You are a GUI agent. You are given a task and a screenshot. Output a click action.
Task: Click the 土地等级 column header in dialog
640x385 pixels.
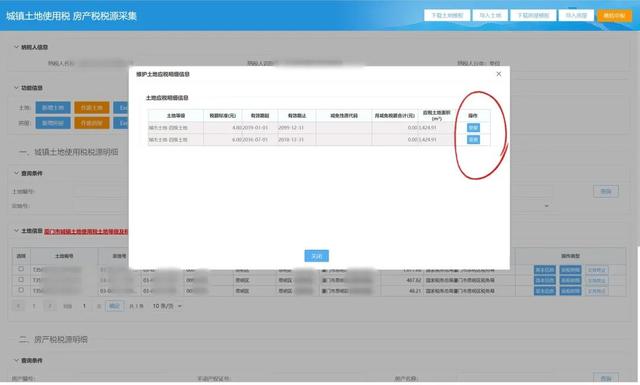pyautogui.click(x=176, y=116)
